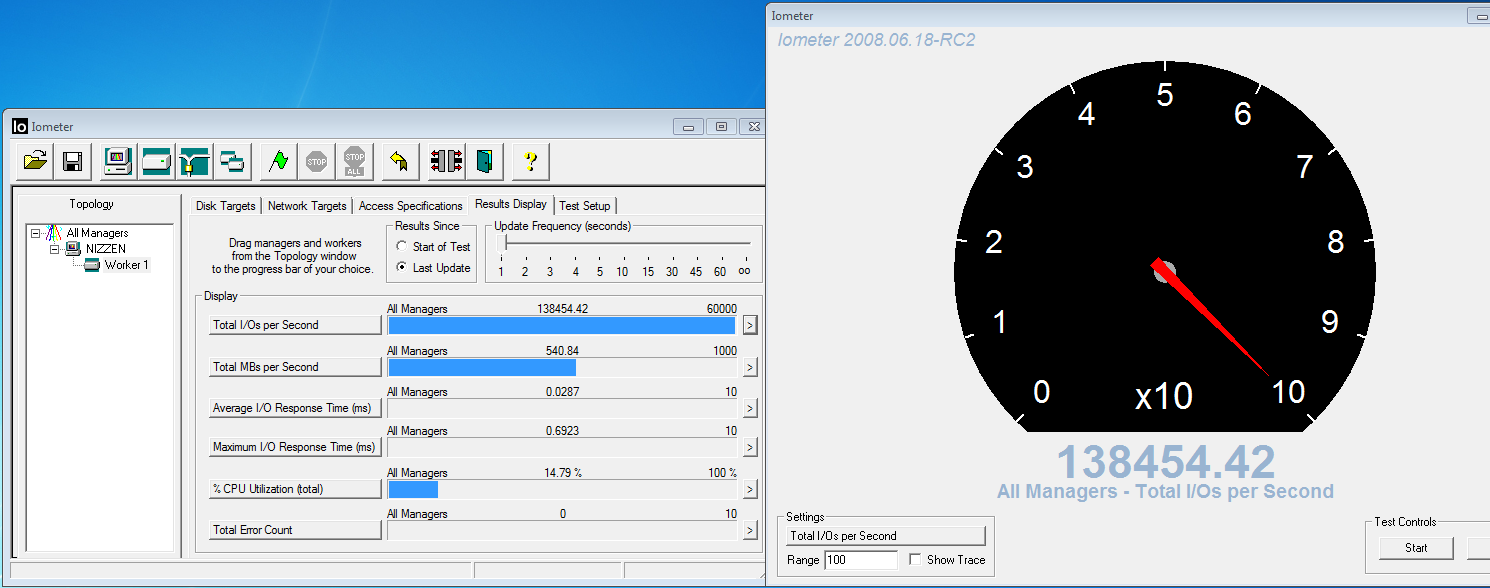Select Start of Test radio button
Screen dimensions: 1490x588
tap(402, 247)
